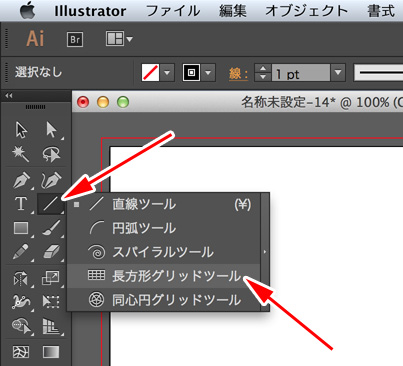Open the 編集 menu
This screenshot has height=366, width=403.
click(x=233, y=11)
